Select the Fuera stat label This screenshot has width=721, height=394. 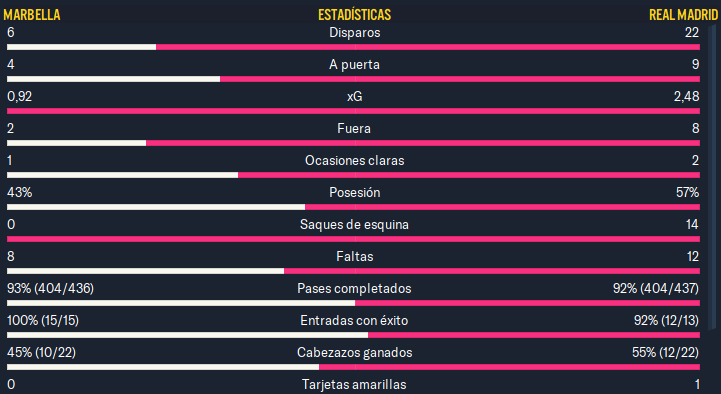(354, 128)
